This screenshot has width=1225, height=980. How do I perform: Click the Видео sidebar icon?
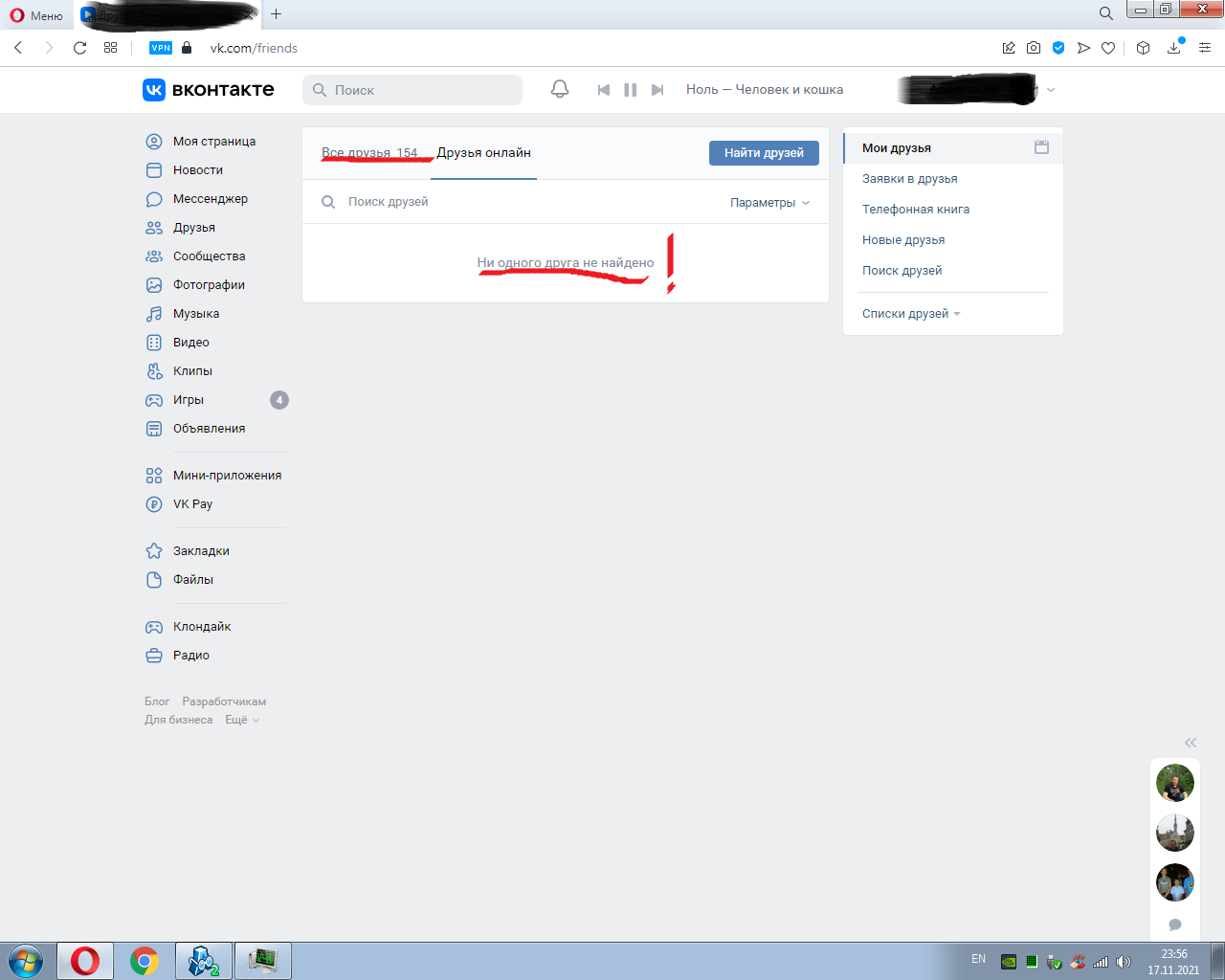tap(154, 343)
